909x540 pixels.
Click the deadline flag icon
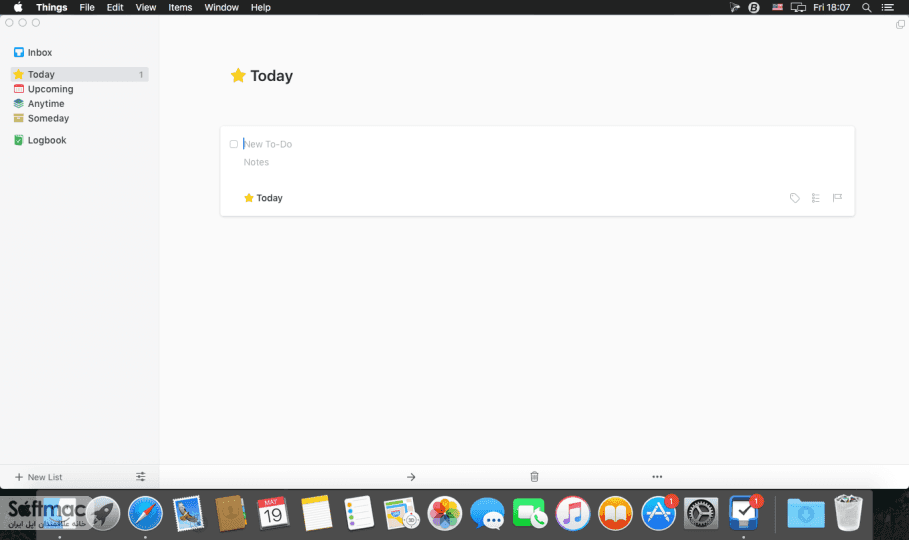(837, 198)
